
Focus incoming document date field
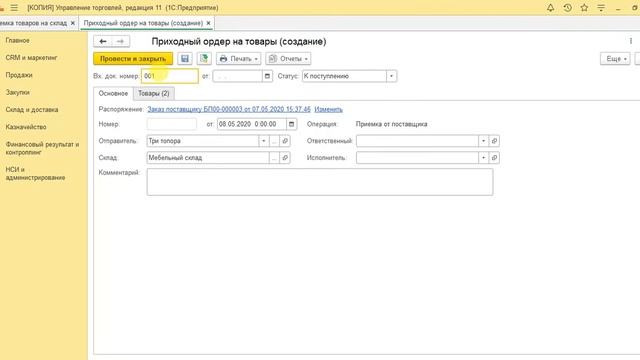pos(237,76)
